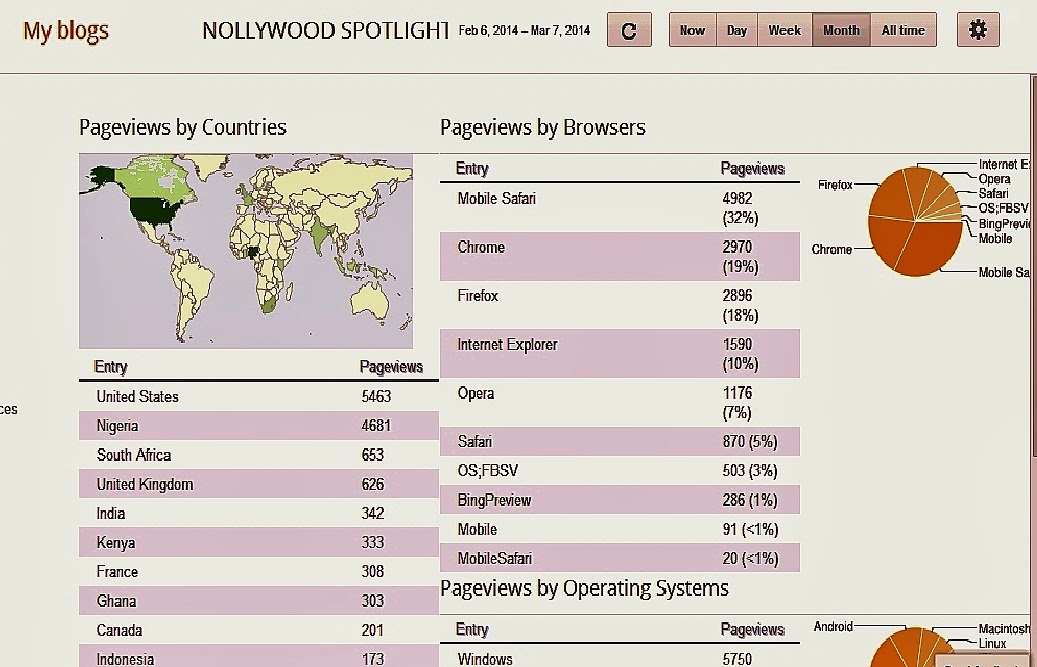
Task: Switch stats range to Now
Action: (692, 30)
